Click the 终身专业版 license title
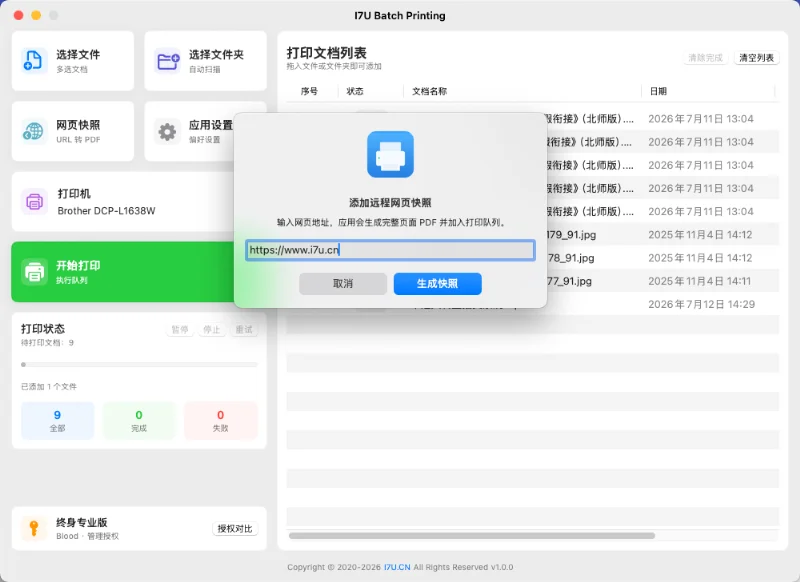 (x=82, y=522)
